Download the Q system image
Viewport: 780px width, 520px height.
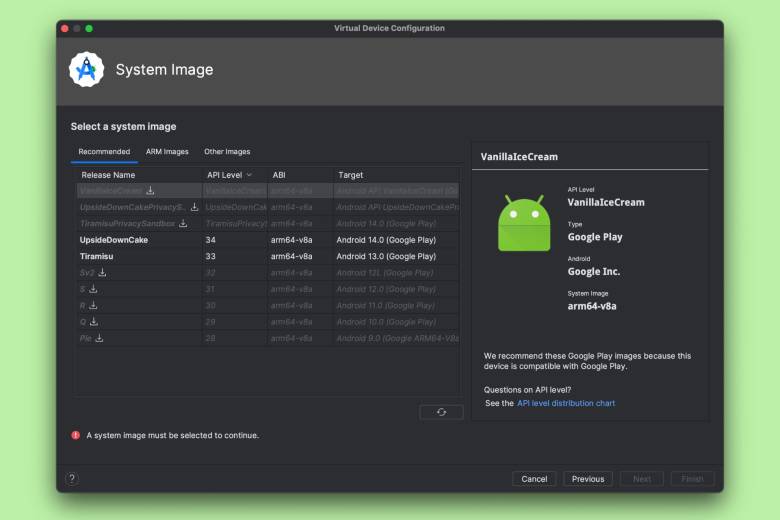[94, 322]
